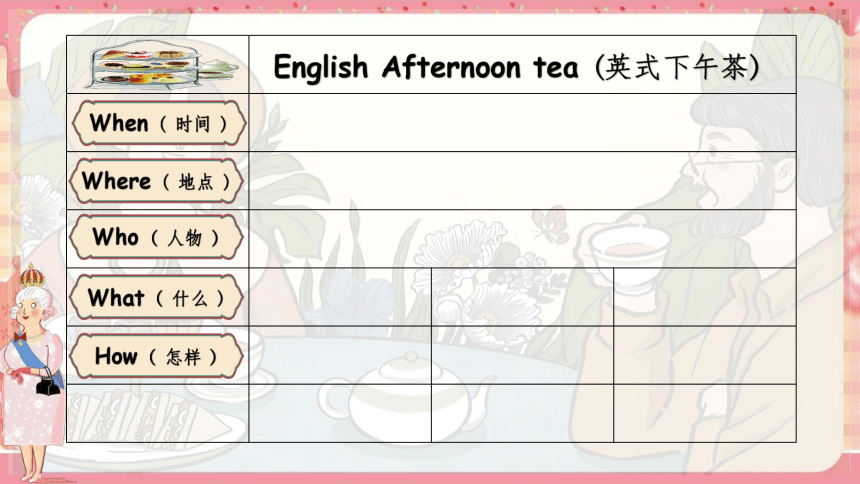Select the When (时间) label
The width and height of the screenshot is (860, 484).
159,123
